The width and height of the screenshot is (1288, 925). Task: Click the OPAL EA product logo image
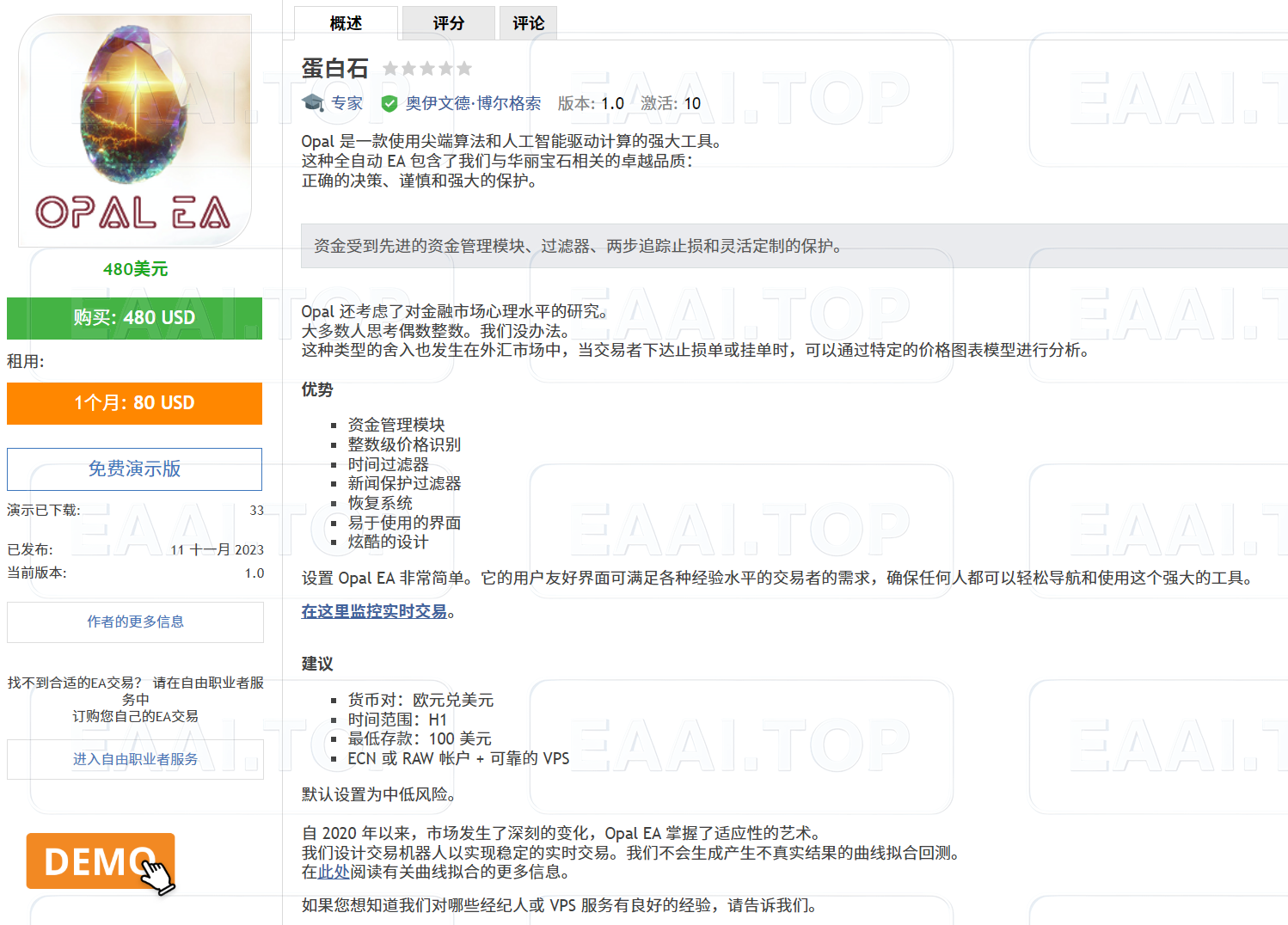click(133, 129)
